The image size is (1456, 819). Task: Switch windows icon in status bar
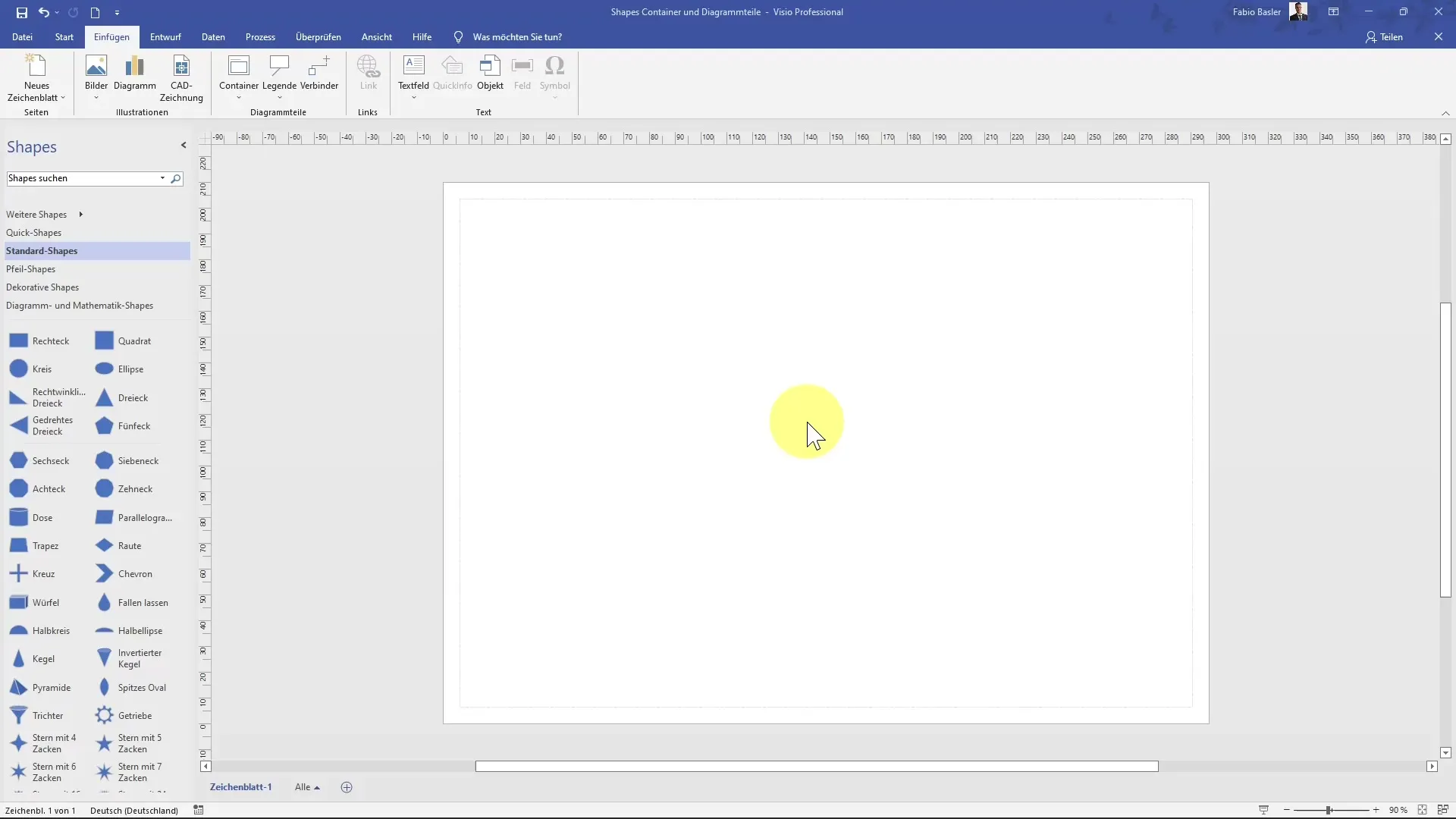pyautogui.click(x=1443, y=810)
